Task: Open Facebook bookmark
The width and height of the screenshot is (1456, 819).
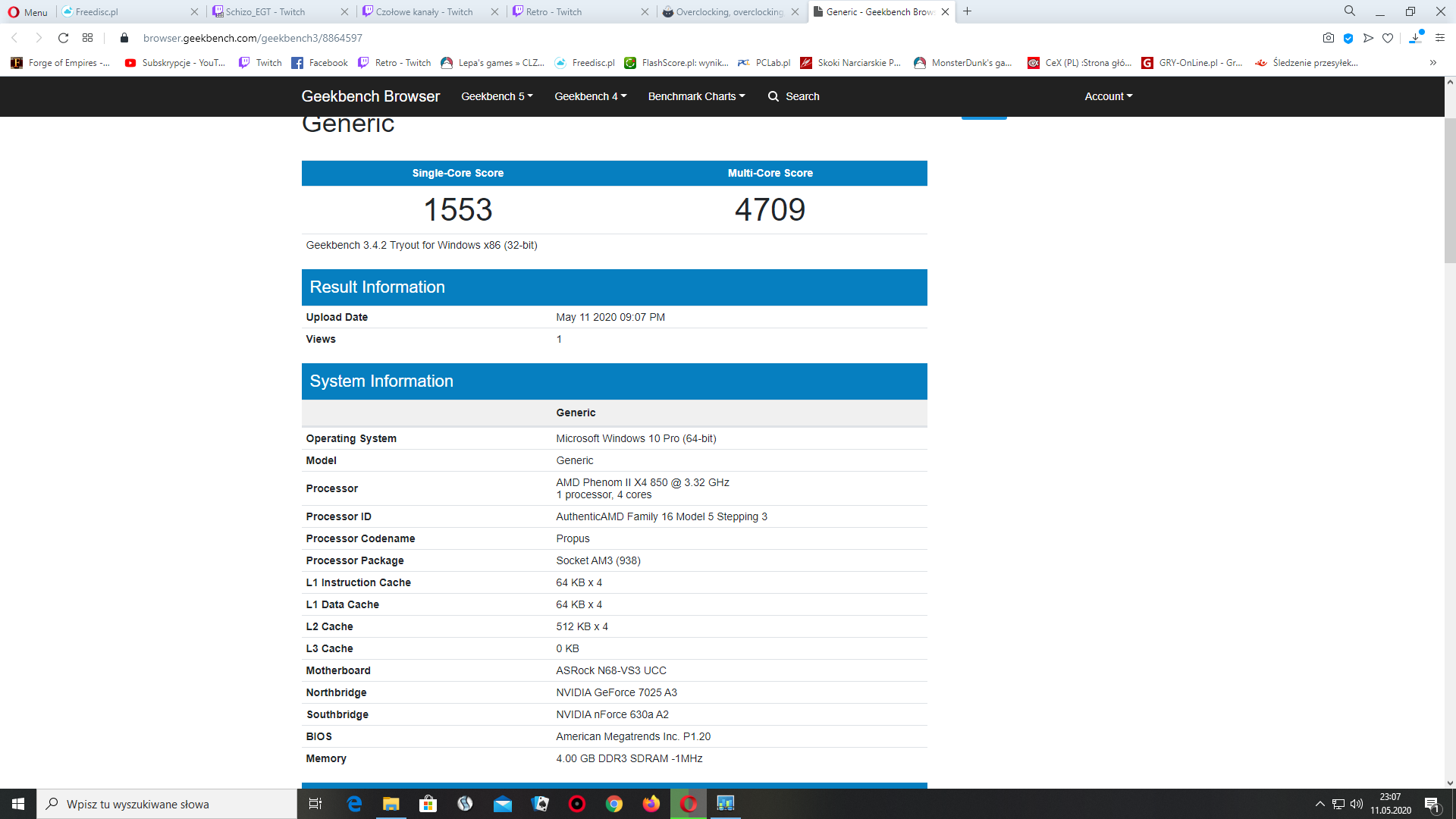Action: pos(320,63)
